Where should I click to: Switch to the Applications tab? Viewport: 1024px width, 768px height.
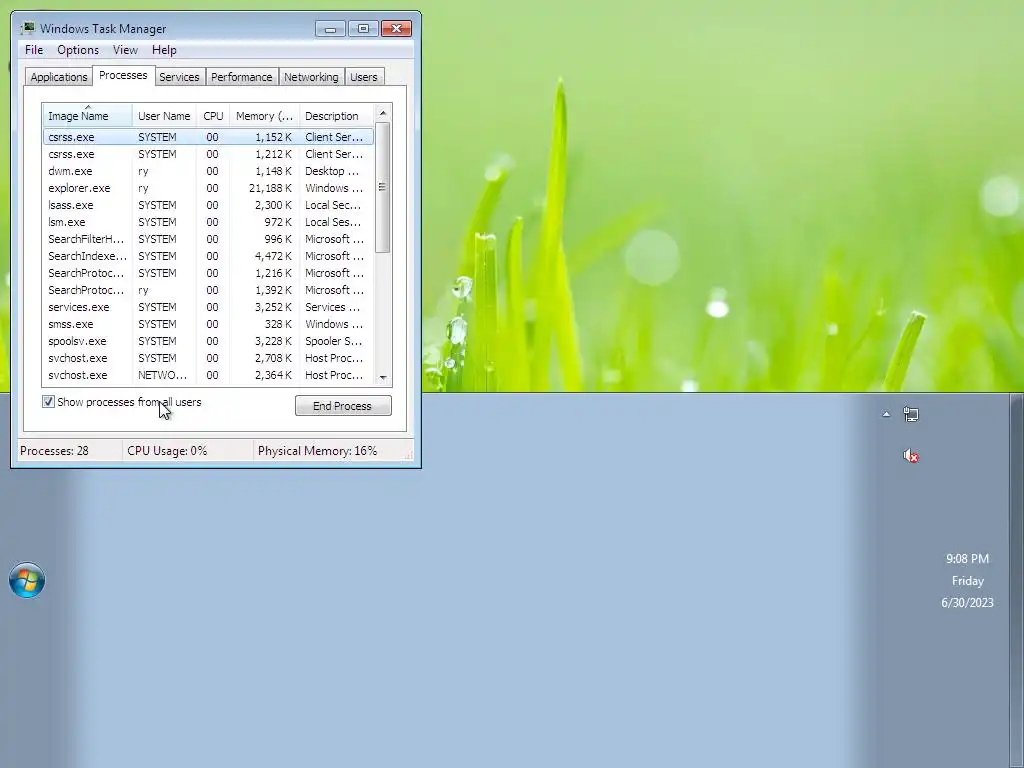(x=59, y=77)
